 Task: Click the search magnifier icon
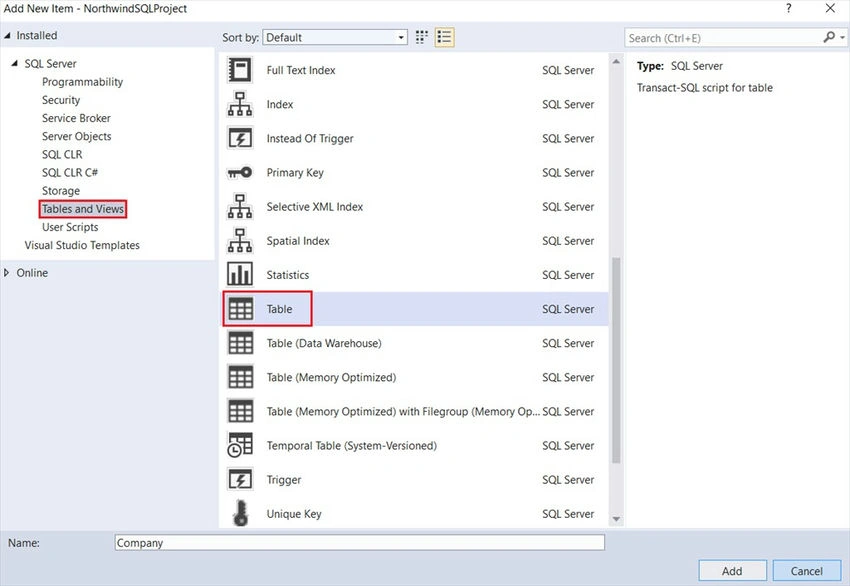coord(829,37)
